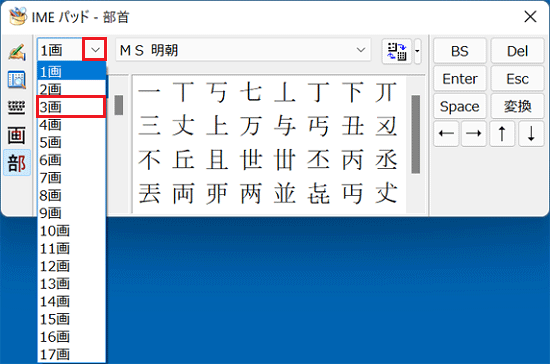This screenshot has height=364, width=550.
Task: Insert the character 世
Action: (x=251, y=160)
